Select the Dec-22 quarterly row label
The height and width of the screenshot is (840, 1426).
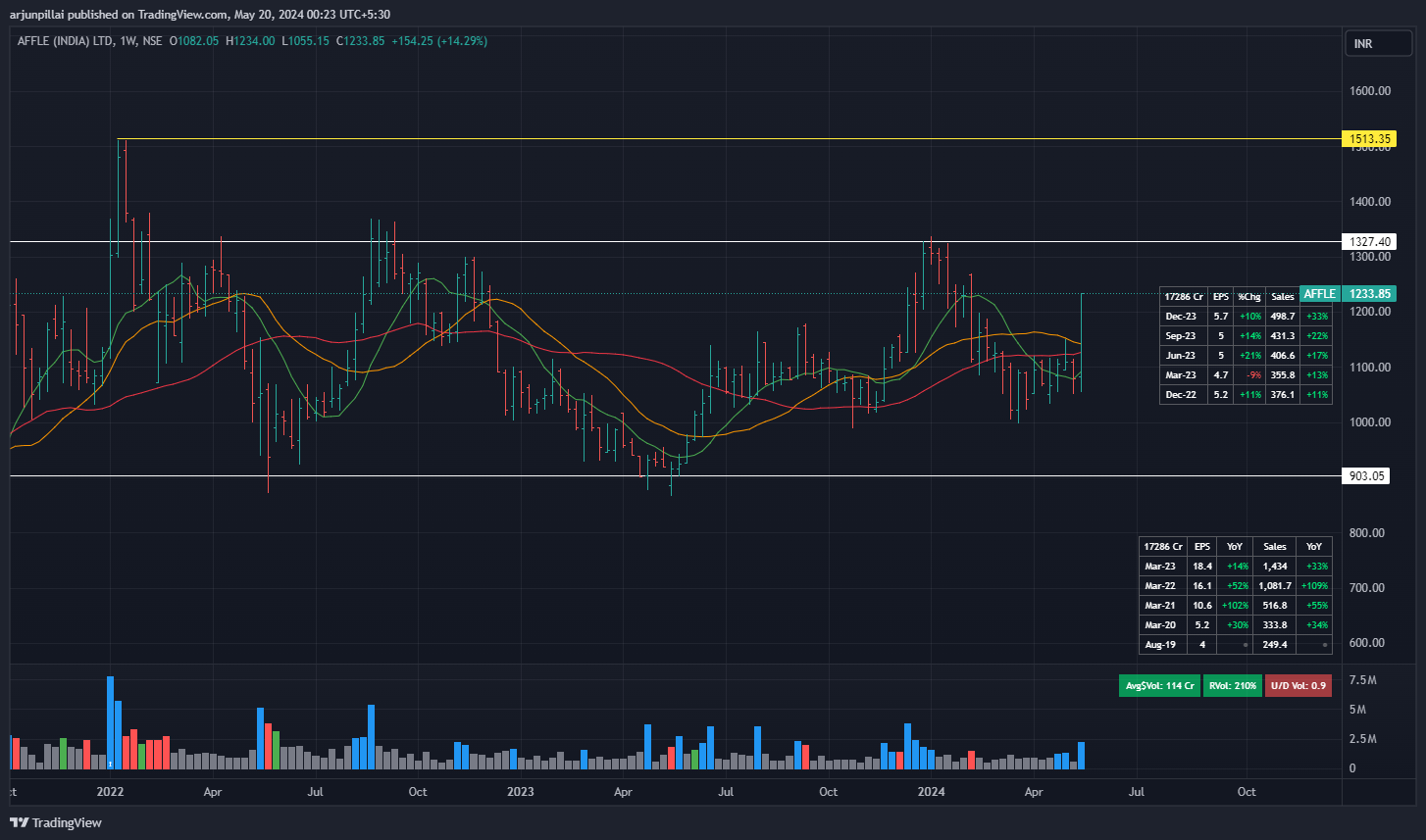(x=1181, y=394)
